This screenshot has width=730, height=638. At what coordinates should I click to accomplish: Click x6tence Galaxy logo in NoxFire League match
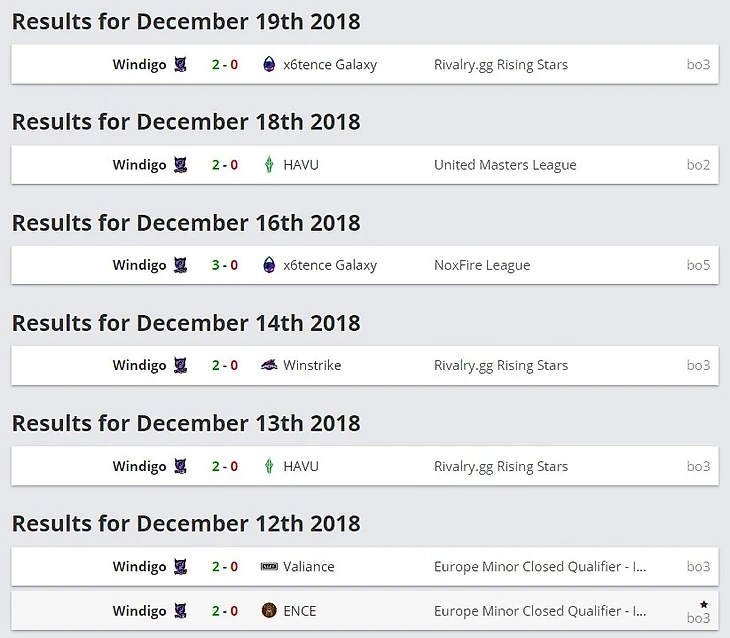268,266
